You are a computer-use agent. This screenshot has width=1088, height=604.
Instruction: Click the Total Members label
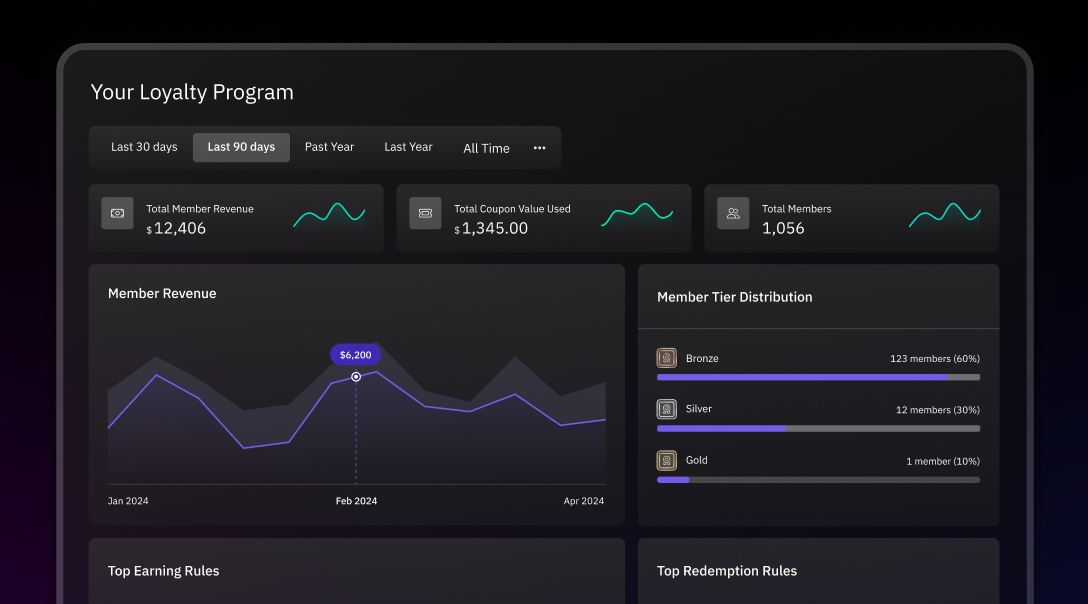pyautogui.click(x=797, y=209)
